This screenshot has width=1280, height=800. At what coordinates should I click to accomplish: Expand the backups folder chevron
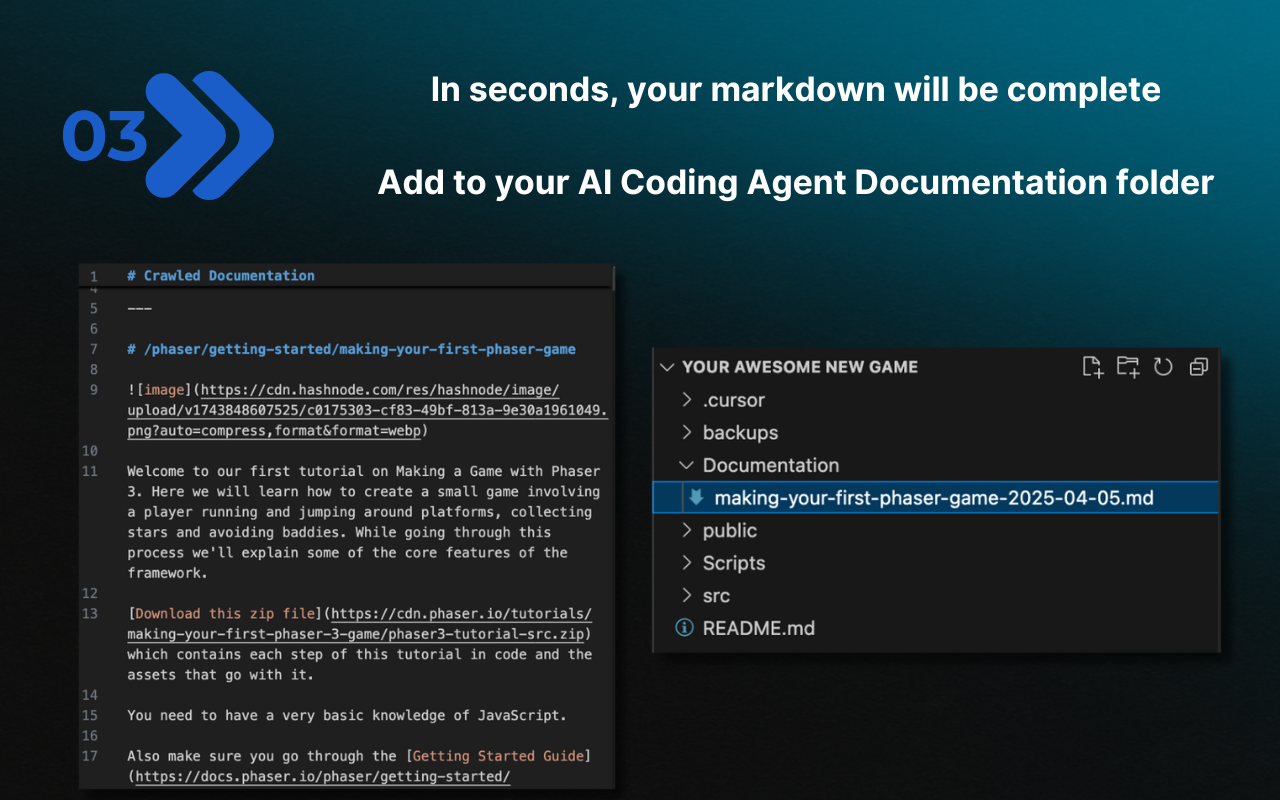(x=686, y=432)
